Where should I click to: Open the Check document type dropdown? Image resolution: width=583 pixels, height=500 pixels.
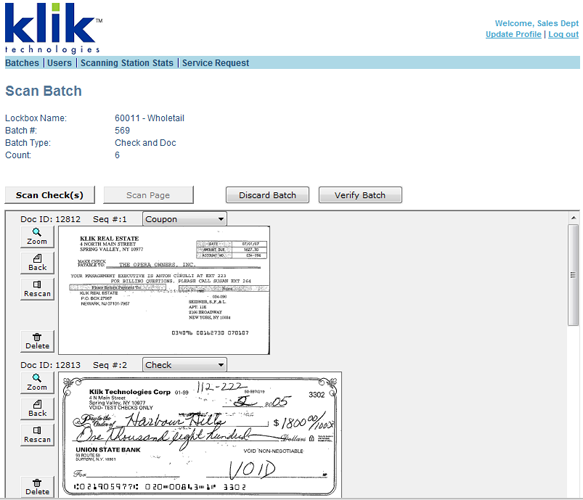[184, 365]
